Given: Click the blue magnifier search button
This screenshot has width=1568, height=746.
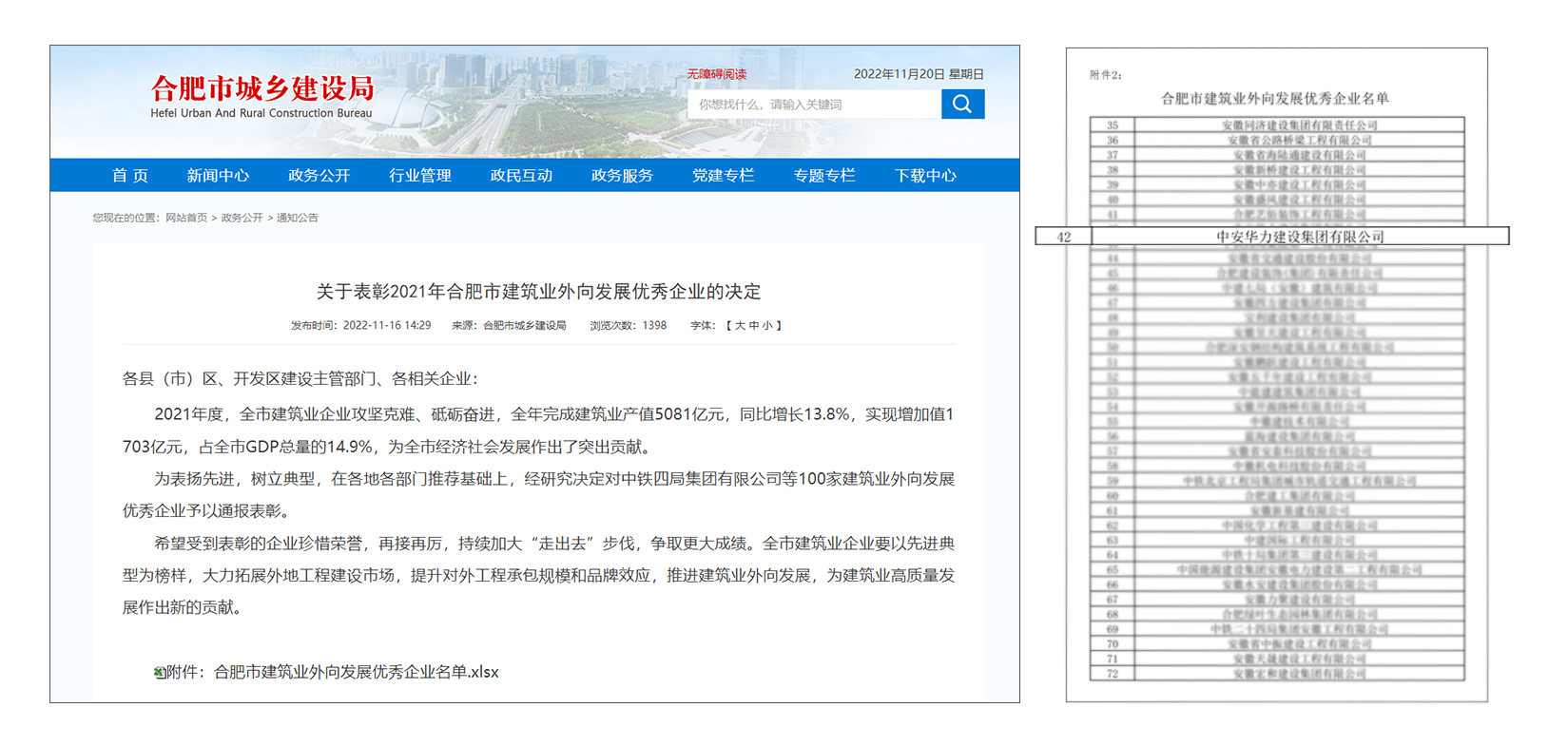Looking at the screenshot, I should [x=962, y=104].
